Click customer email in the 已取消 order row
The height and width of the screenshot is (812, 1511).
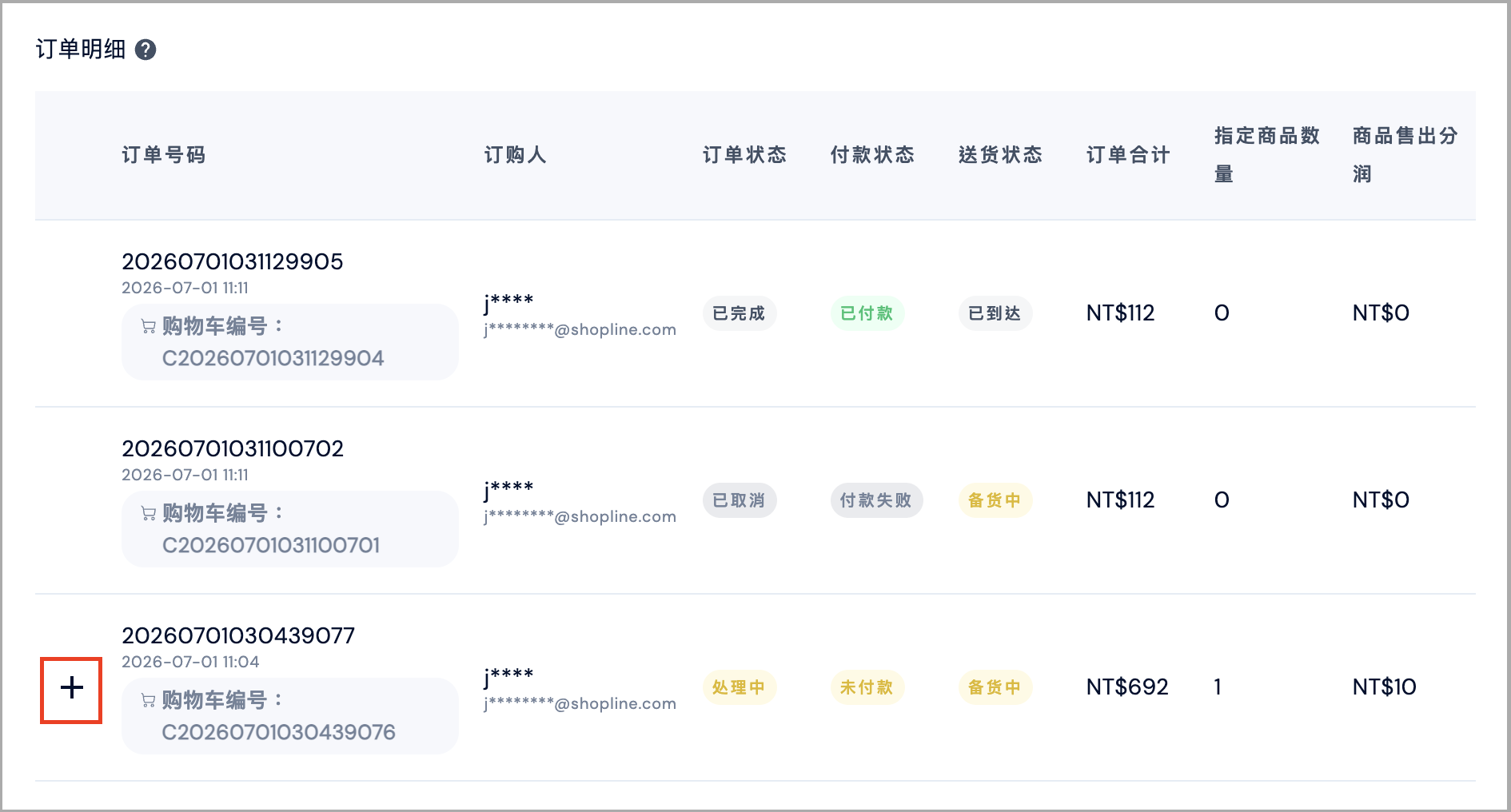[x=580, y=517]
